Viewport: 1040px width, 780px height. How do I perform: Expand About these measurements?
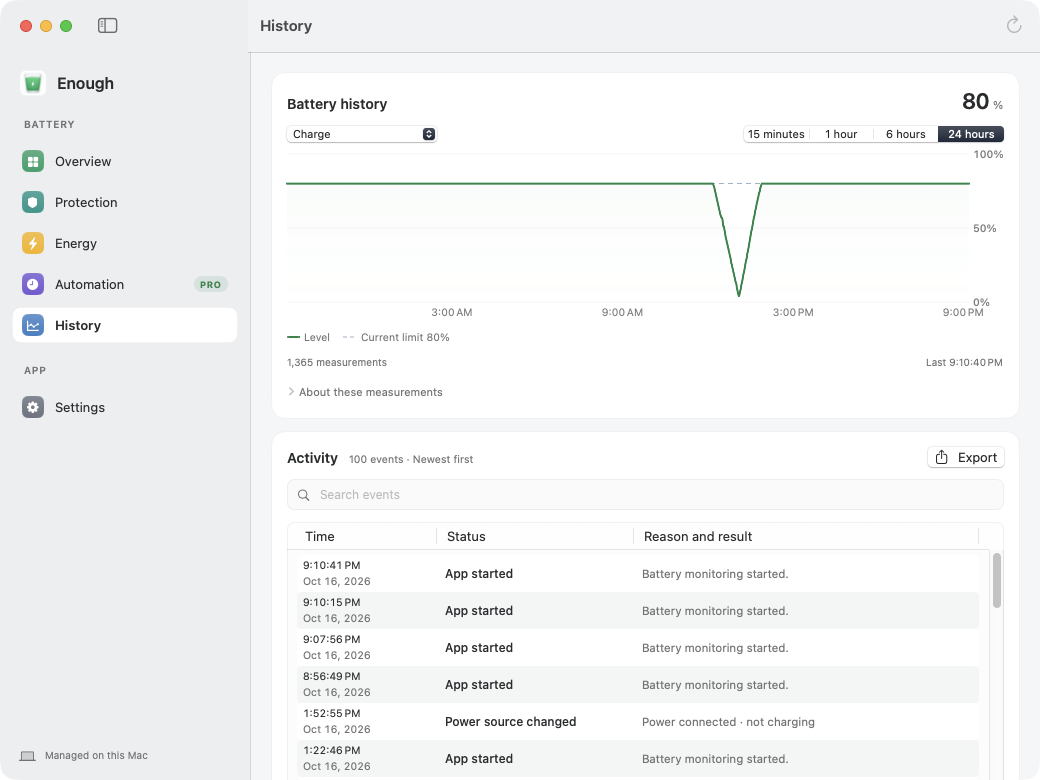pos(365,392)
